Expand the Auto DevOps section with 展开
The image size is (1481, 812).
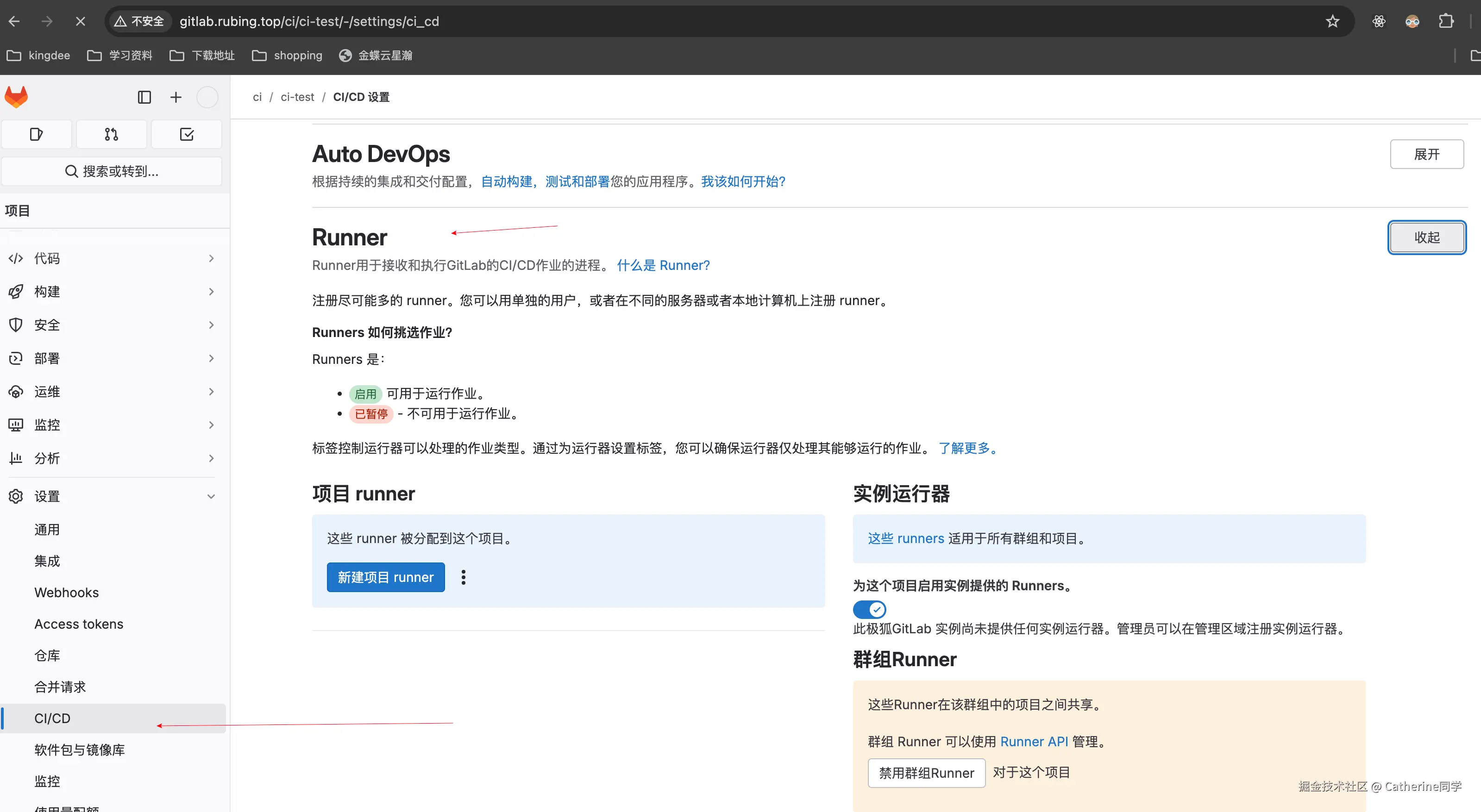1426,154
